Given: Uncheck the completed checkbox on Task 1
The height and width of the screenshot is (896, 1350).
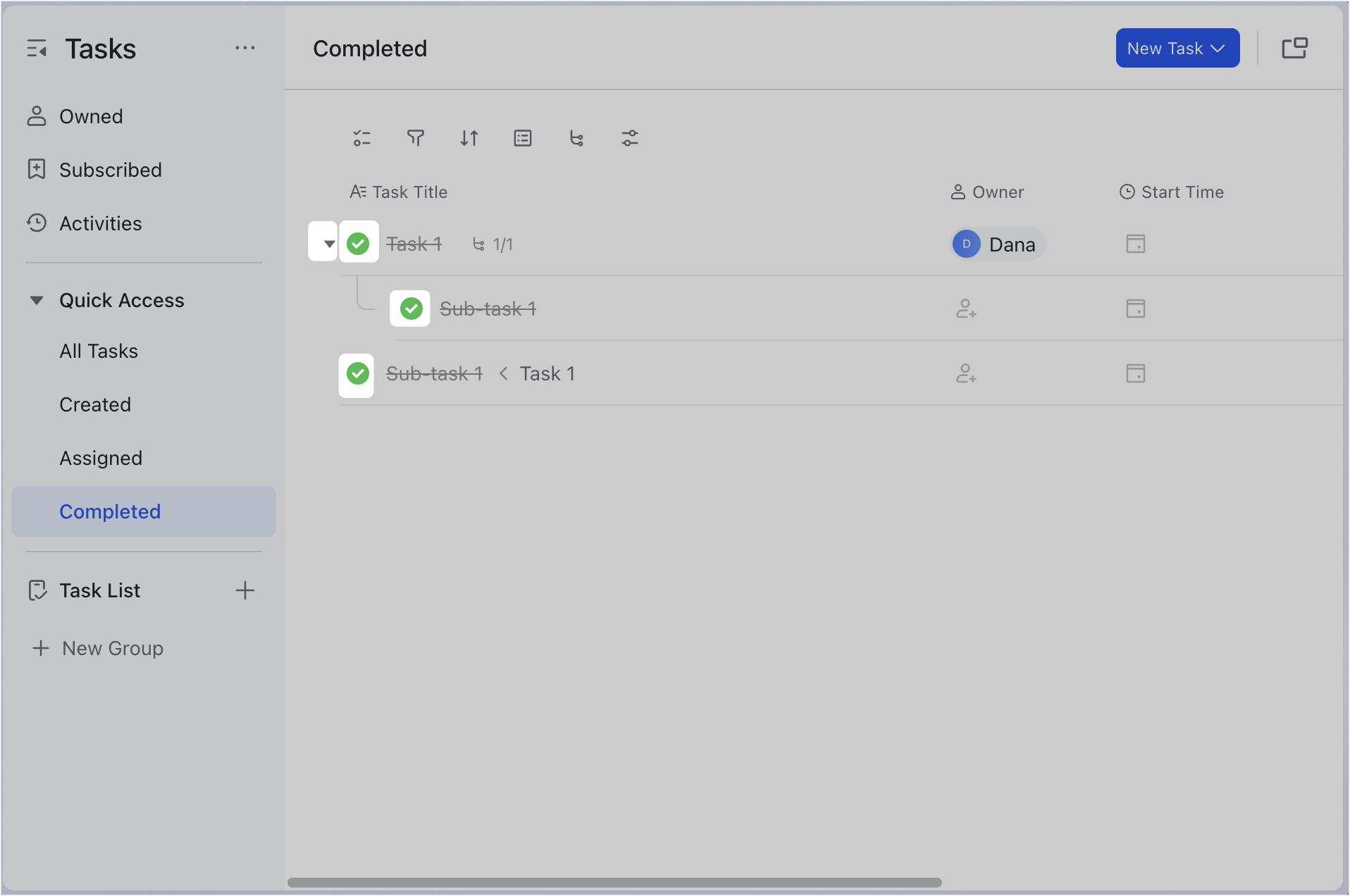Looking at the screenshot, I should (359, 243).
